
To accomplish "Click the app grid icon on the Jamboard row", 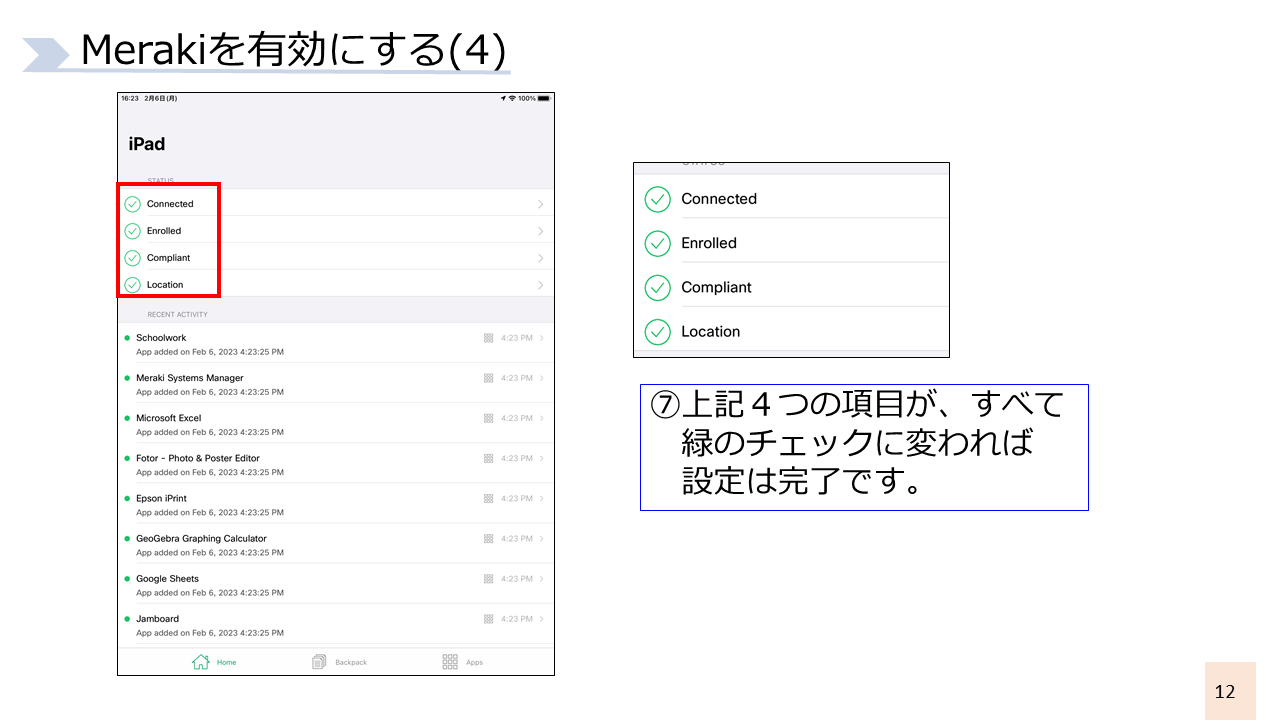I will (488, 618).
